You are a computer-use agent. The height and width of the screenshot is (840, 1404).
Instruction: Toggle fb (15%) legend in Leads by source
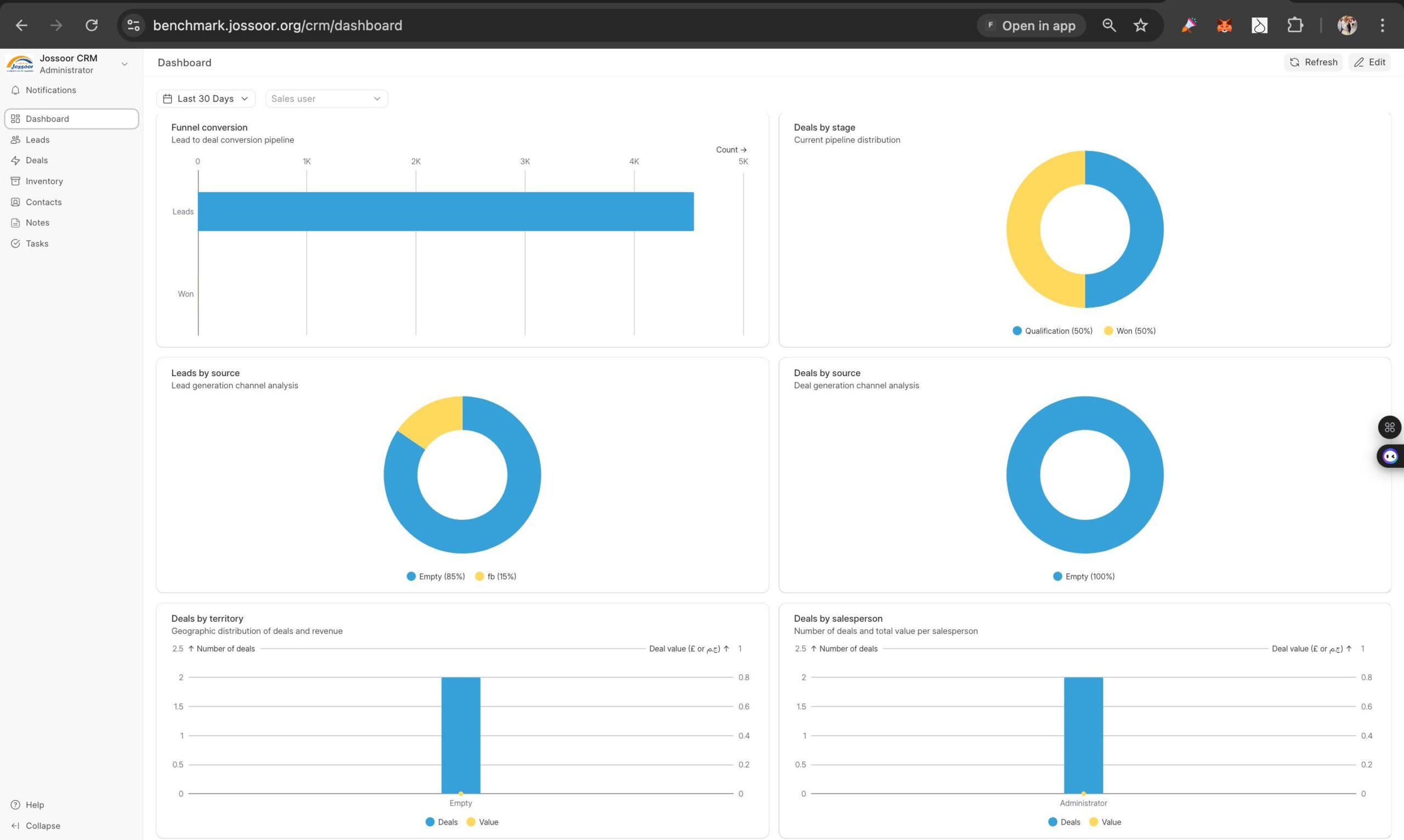495,576
